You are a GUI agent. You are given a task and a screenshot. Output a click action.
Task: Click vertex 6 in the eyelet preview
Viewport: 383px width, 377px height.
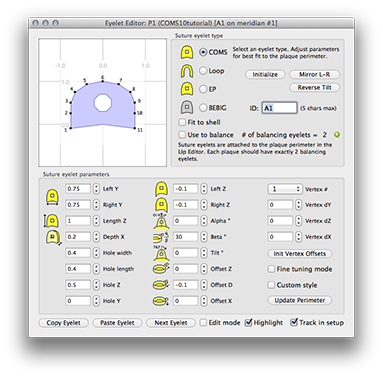pyautogui.click(x=102, y=81)
